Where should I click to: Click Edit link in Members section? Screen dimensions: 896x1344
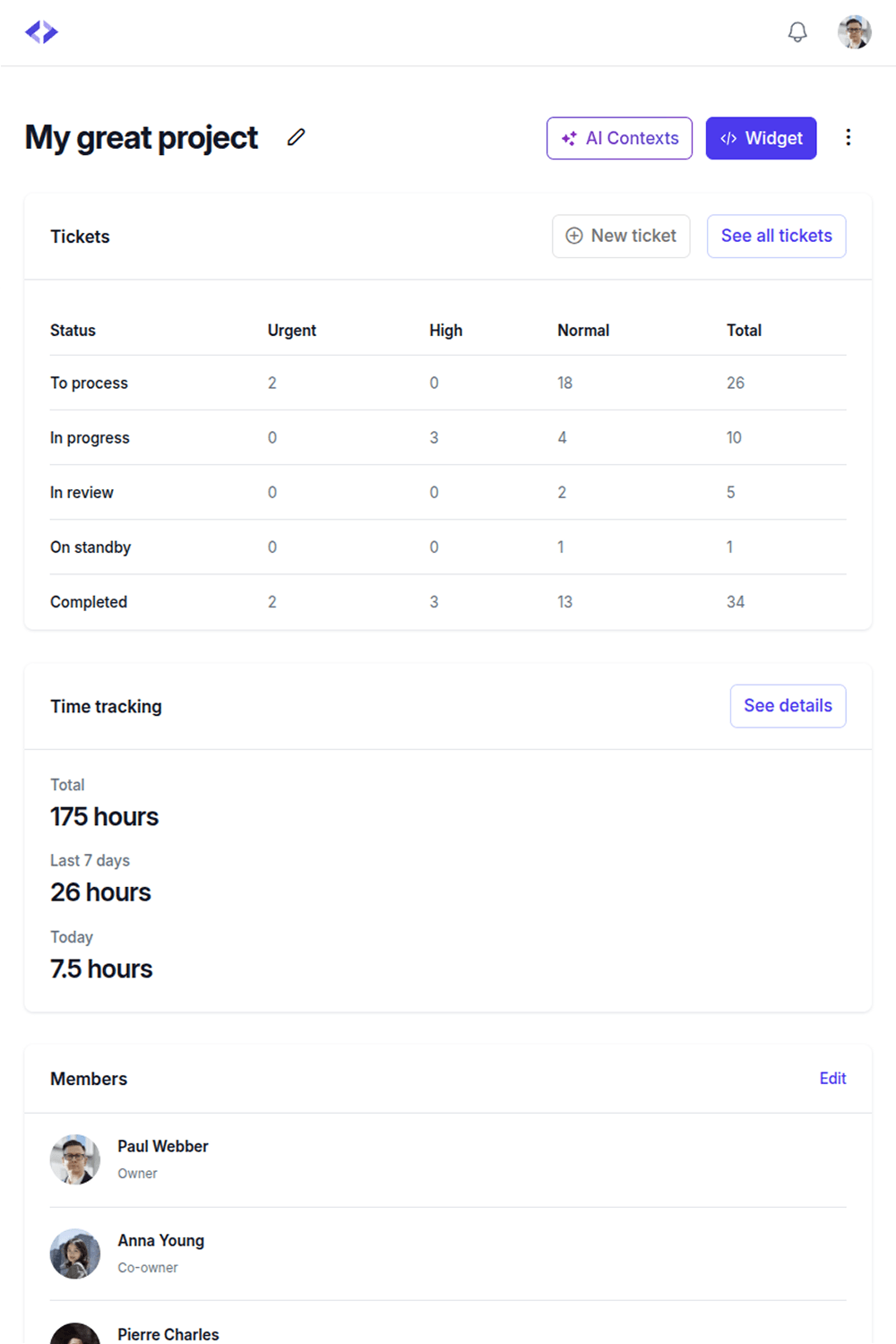(832, 1079)
